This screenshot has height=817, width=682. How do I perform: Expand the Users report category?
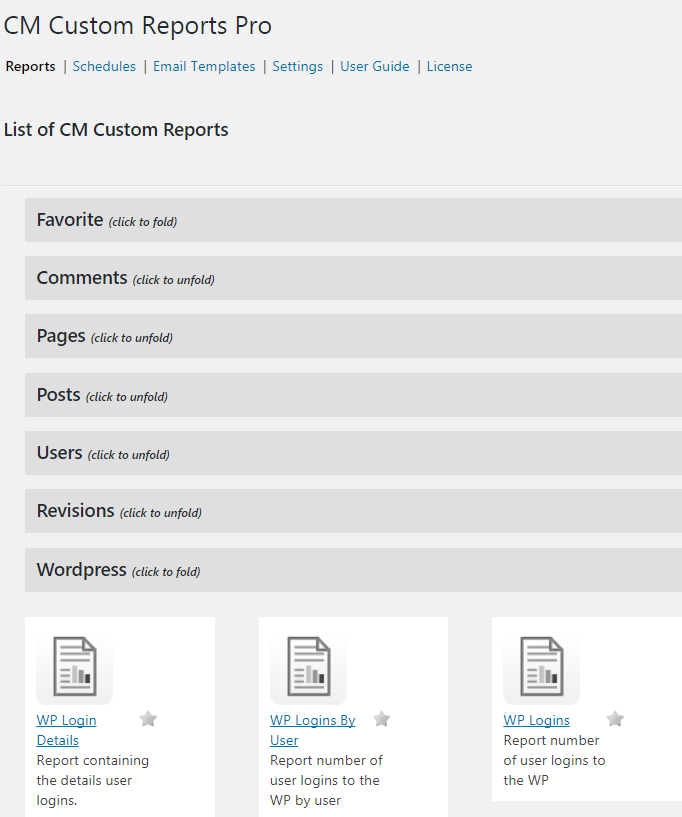tap(102, 453)
